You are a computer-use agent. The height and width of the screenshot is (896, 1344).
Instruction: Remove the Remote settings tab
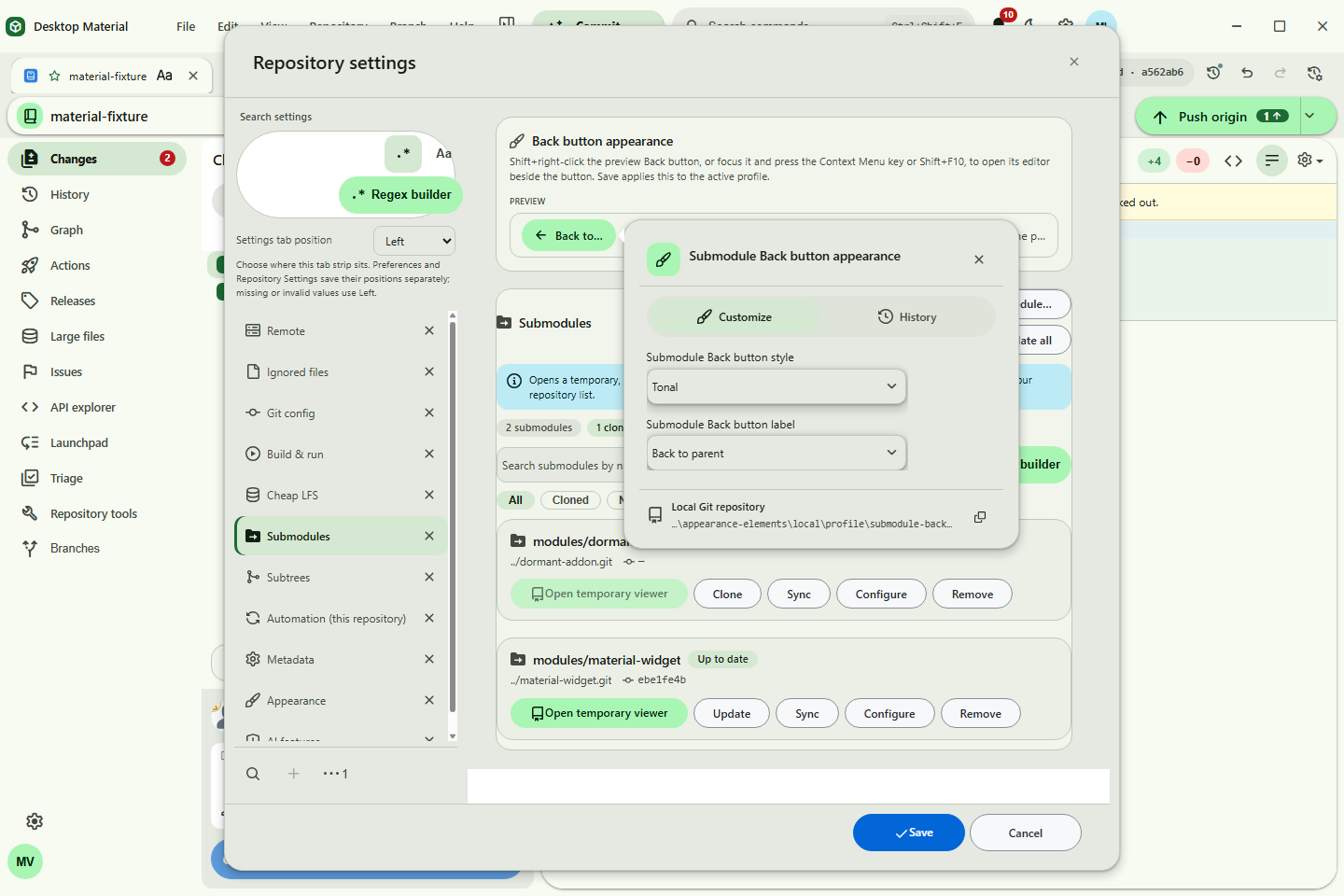429,330
